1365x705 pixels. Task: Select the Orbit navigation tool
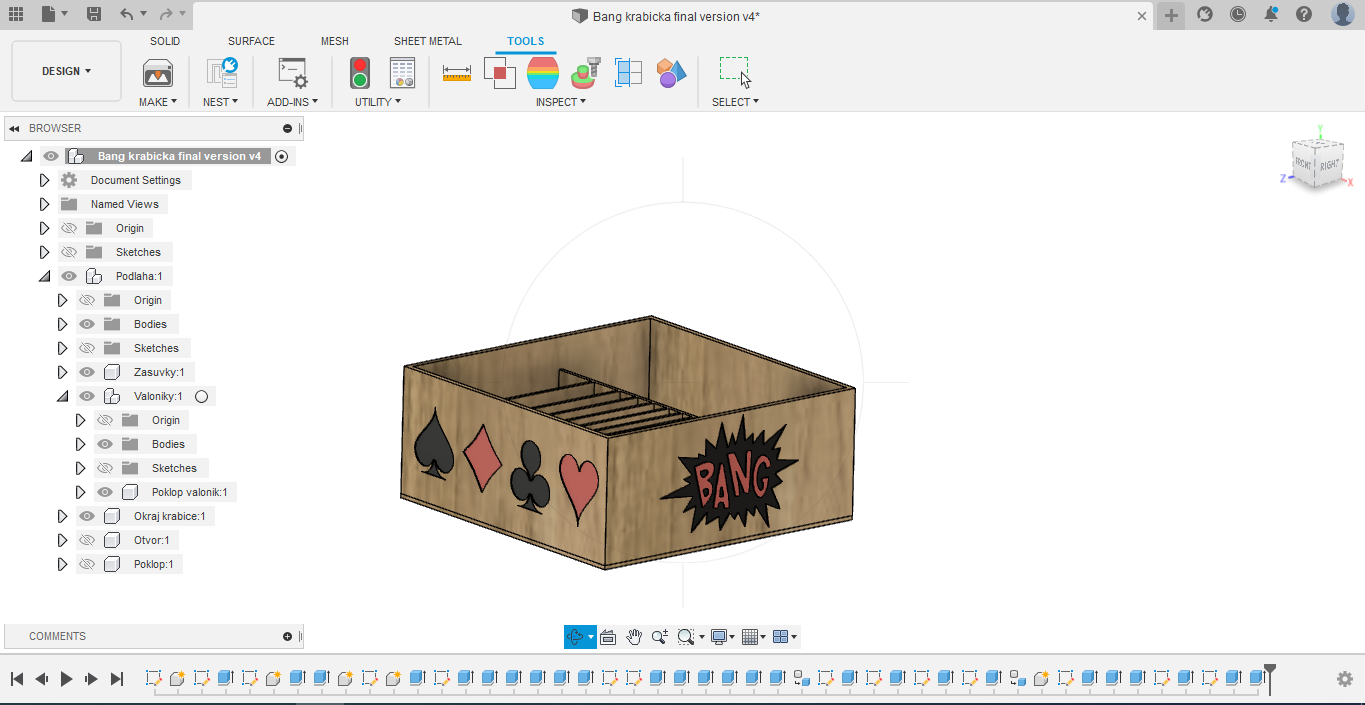575,637
